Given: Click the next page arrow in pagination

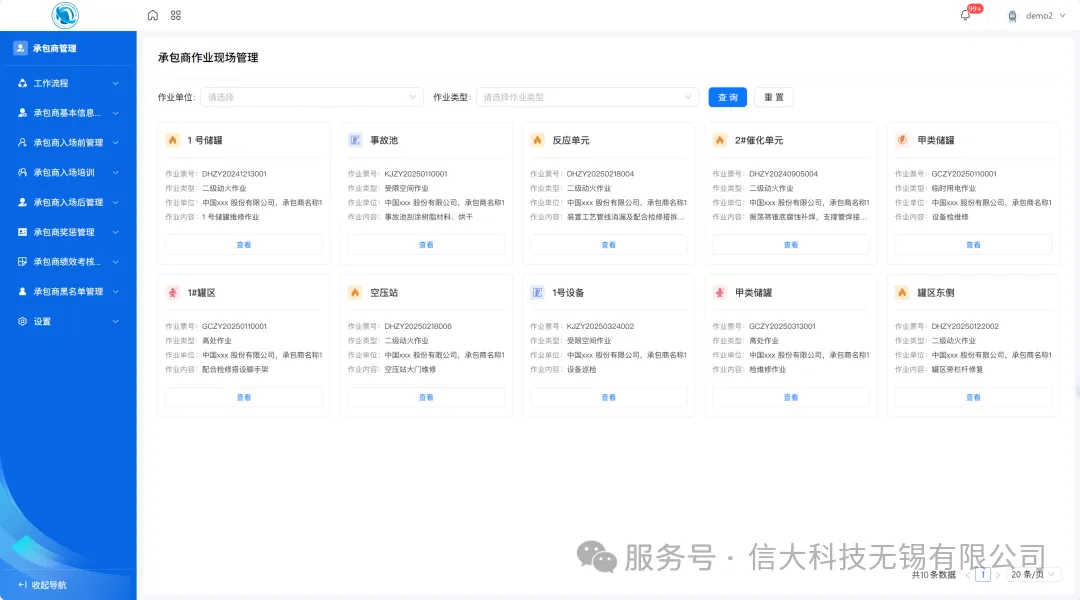Looking at the screenshot, I should pos(997,575).
